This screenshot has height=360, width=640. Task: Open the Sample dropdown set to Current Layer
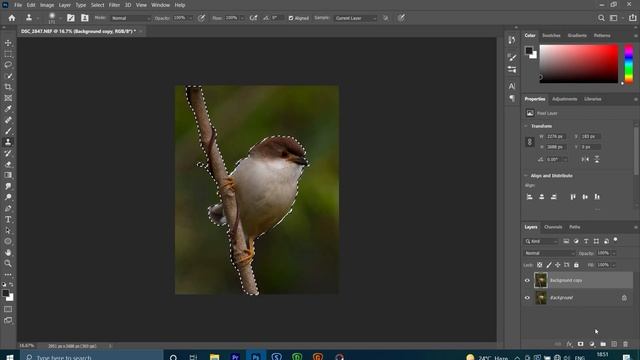tap(356, 18)
